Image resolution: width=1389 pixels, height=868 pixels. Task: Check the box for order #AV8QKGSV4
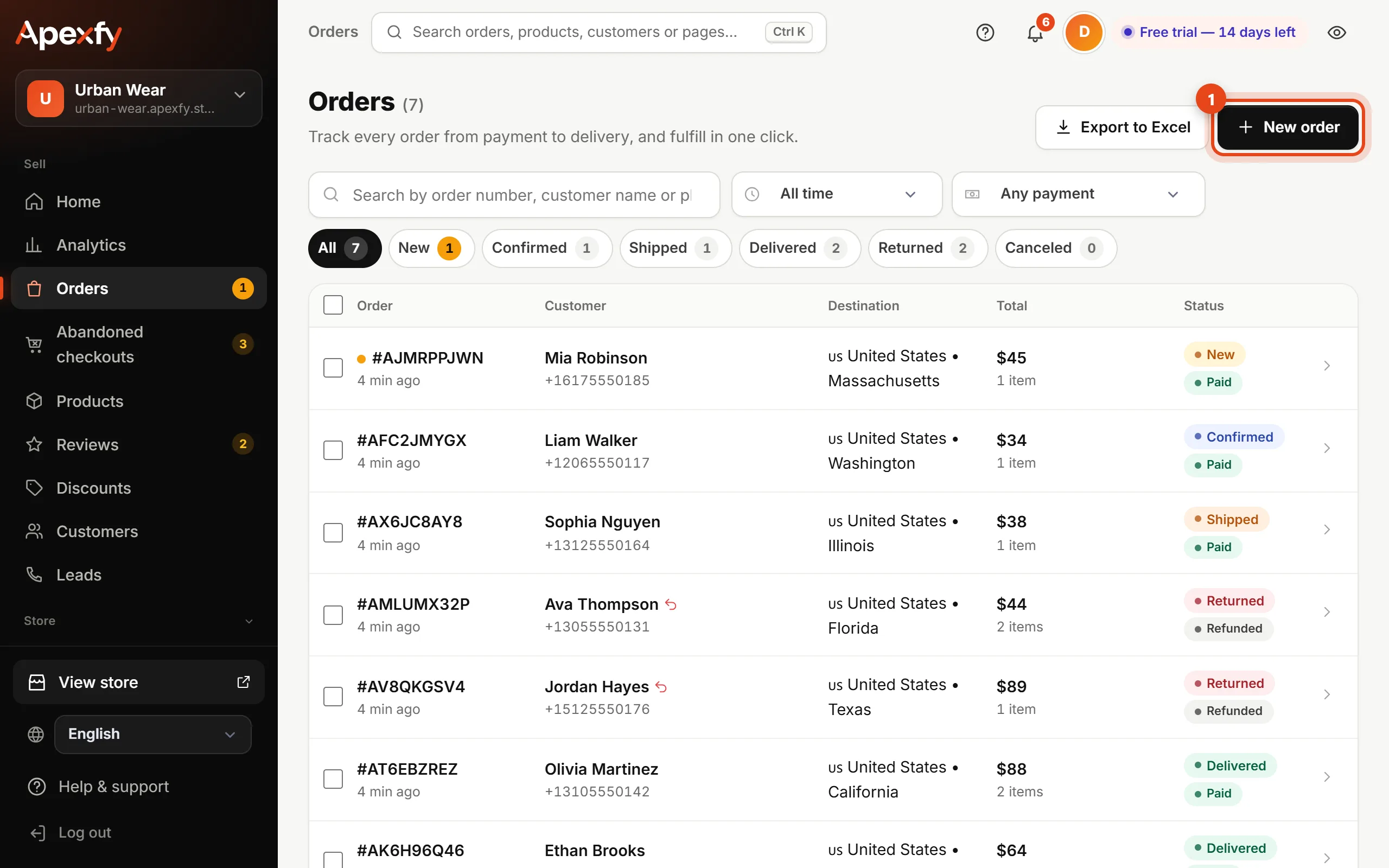[333, 697]
